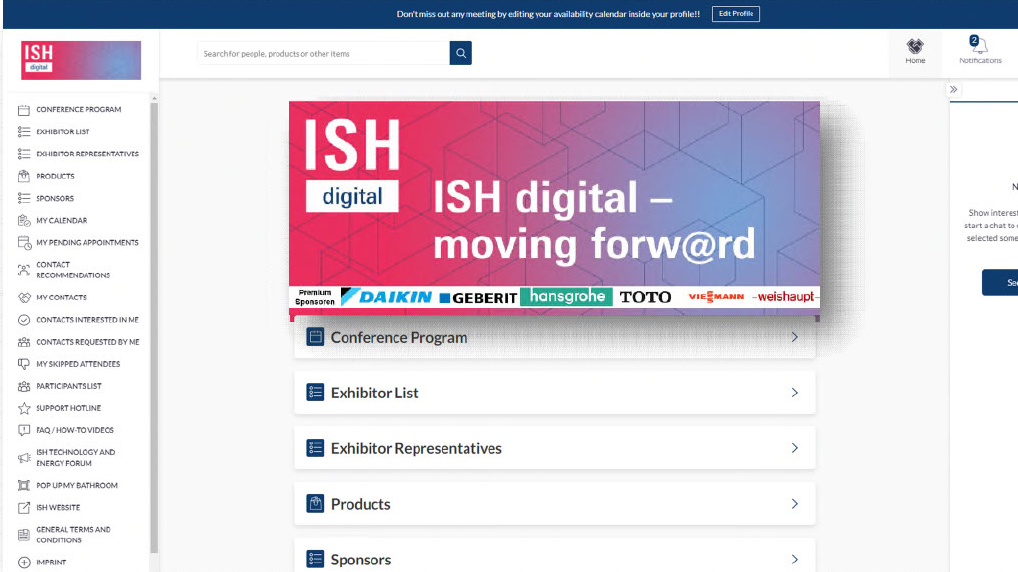Click the Contacts Requested By Me icon
The height and width of the screenshot is (572, 1018).
point(24,342)
